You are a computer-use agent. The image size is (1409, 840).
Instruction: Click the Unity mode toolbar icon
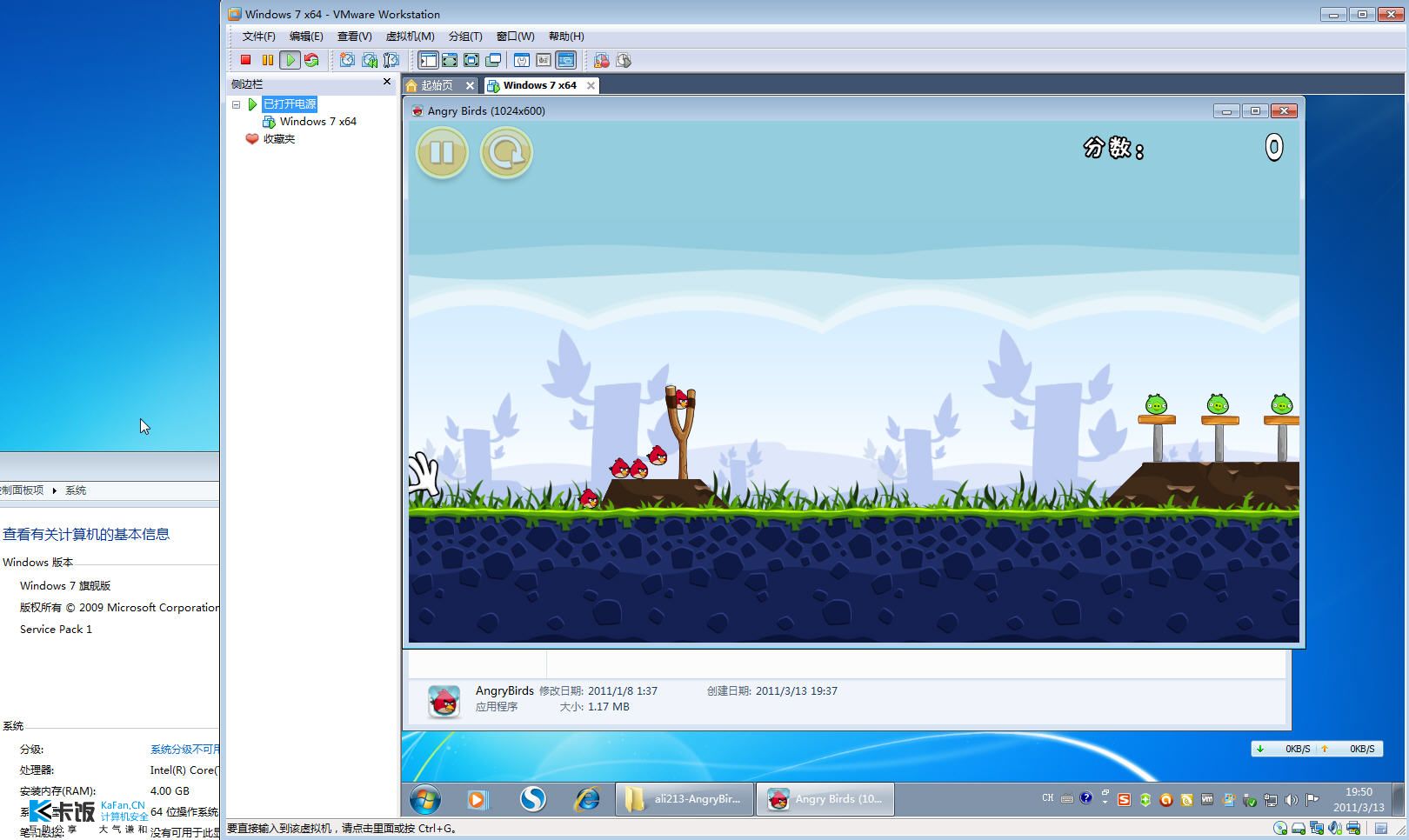tap(493, 60)
